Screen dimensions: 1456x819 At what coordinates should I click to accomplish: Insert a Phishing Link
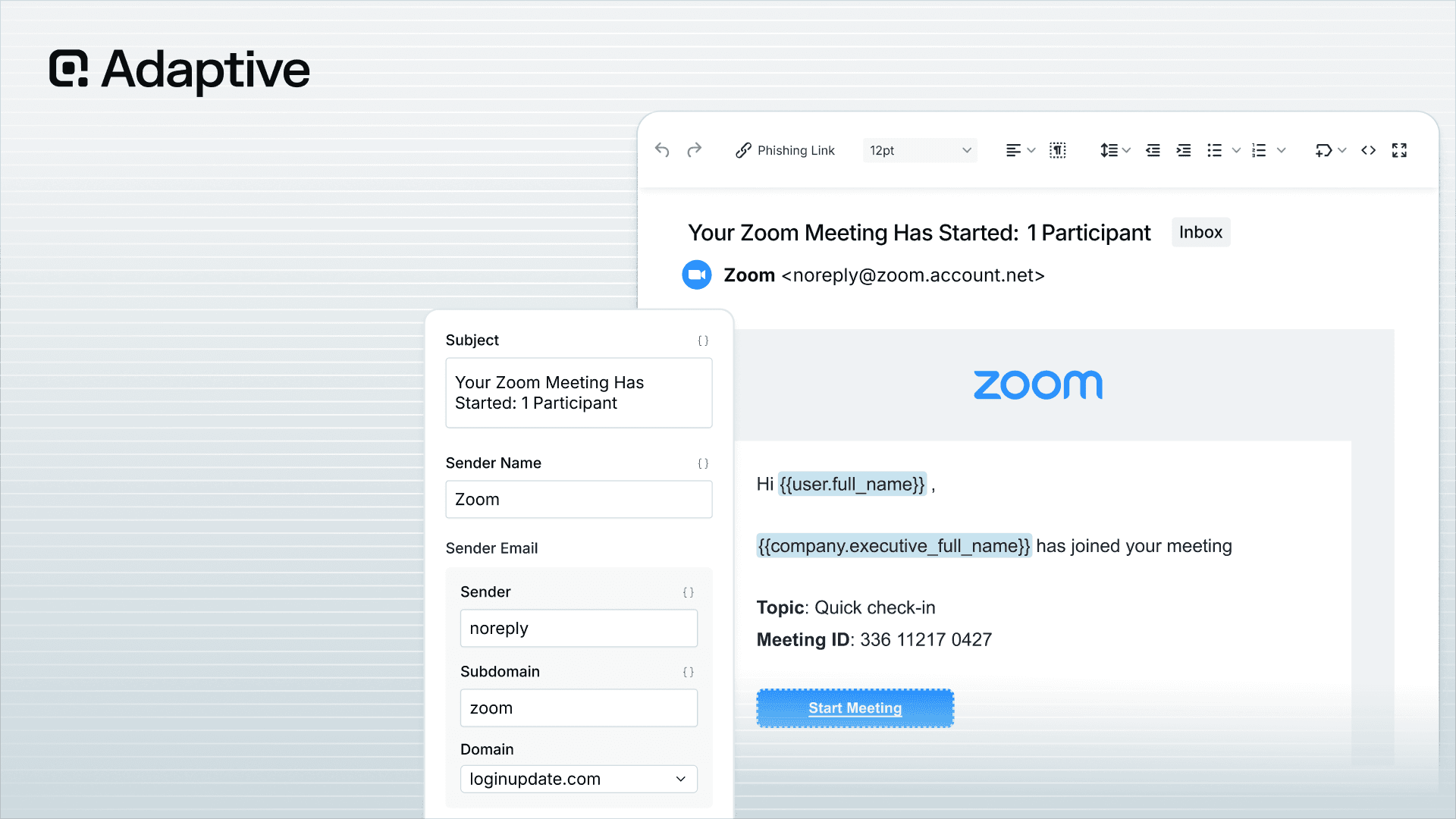pyautogui.click(x=785, y=150)
